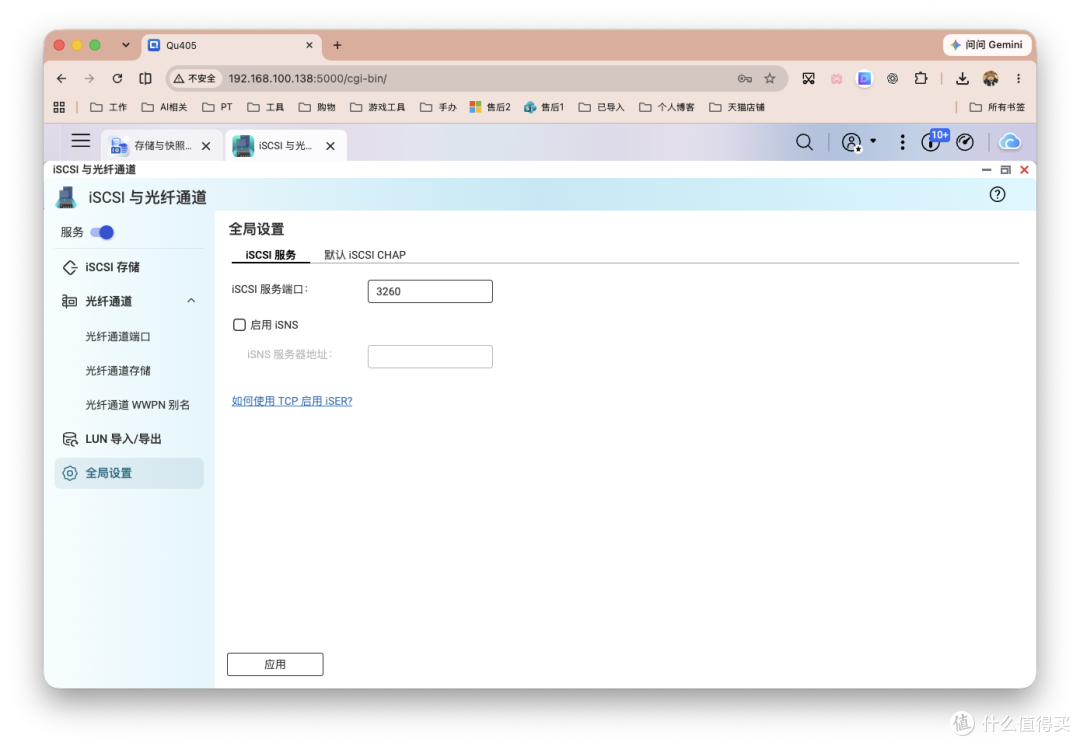Open the 售后1 bookmark
Viewport: 1080px width, 746px height.
coord(544,107)
